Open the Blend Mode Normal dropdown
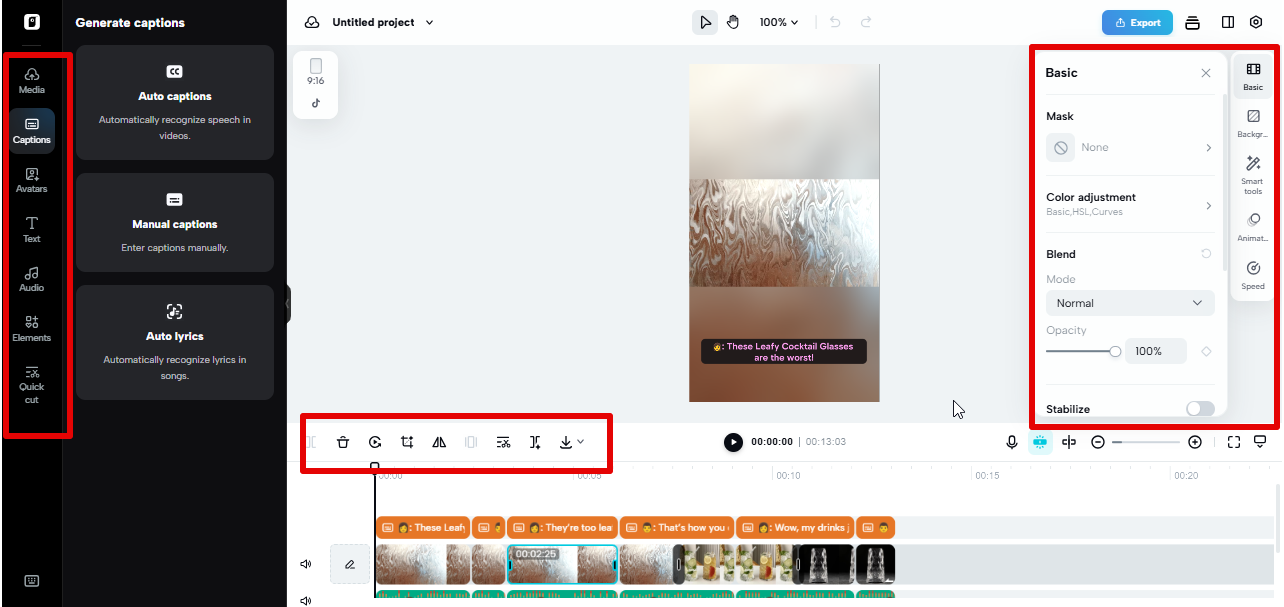 tap(1130, 303)
